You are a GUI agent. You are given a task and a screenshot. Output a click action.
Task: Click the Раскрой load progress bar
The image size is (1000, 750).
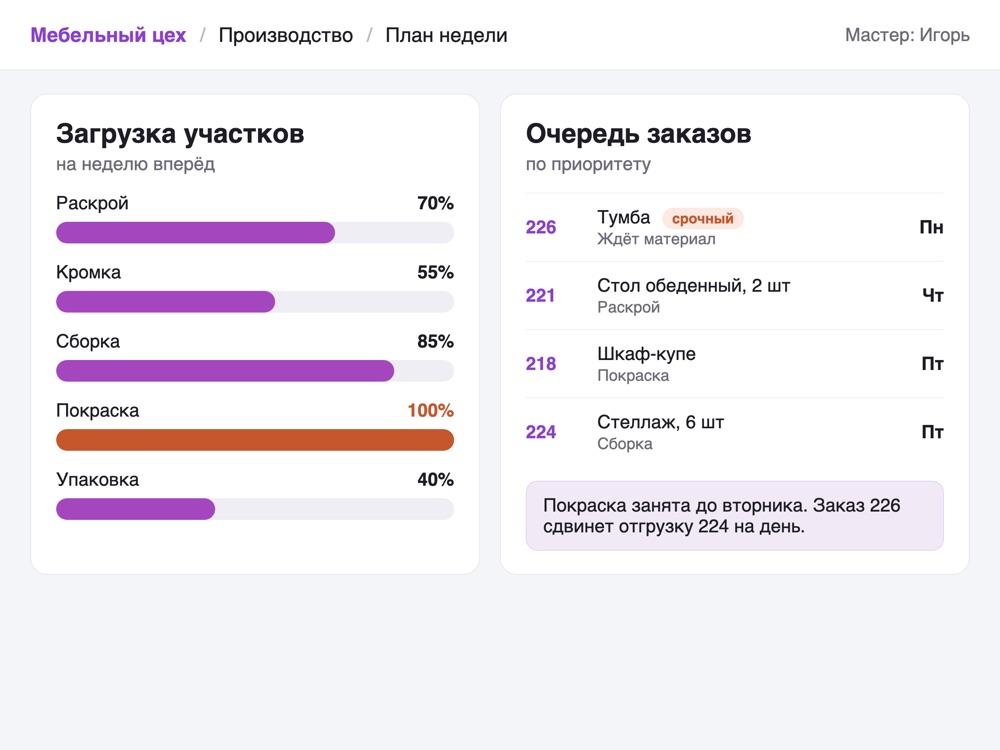[255, 233]
